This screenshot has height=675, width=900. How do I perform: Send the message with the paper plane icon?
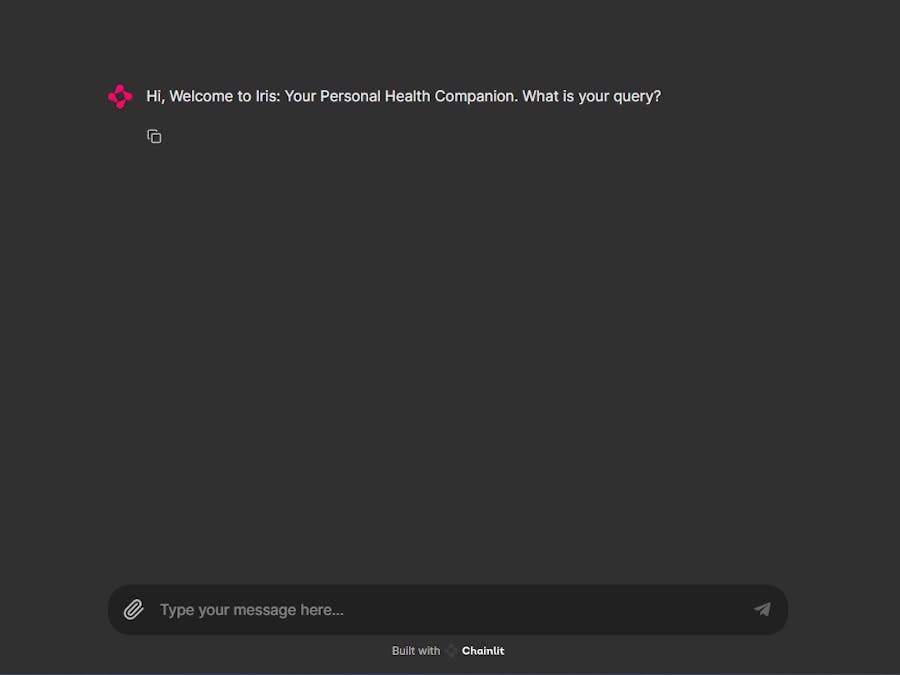coord(762,610)
